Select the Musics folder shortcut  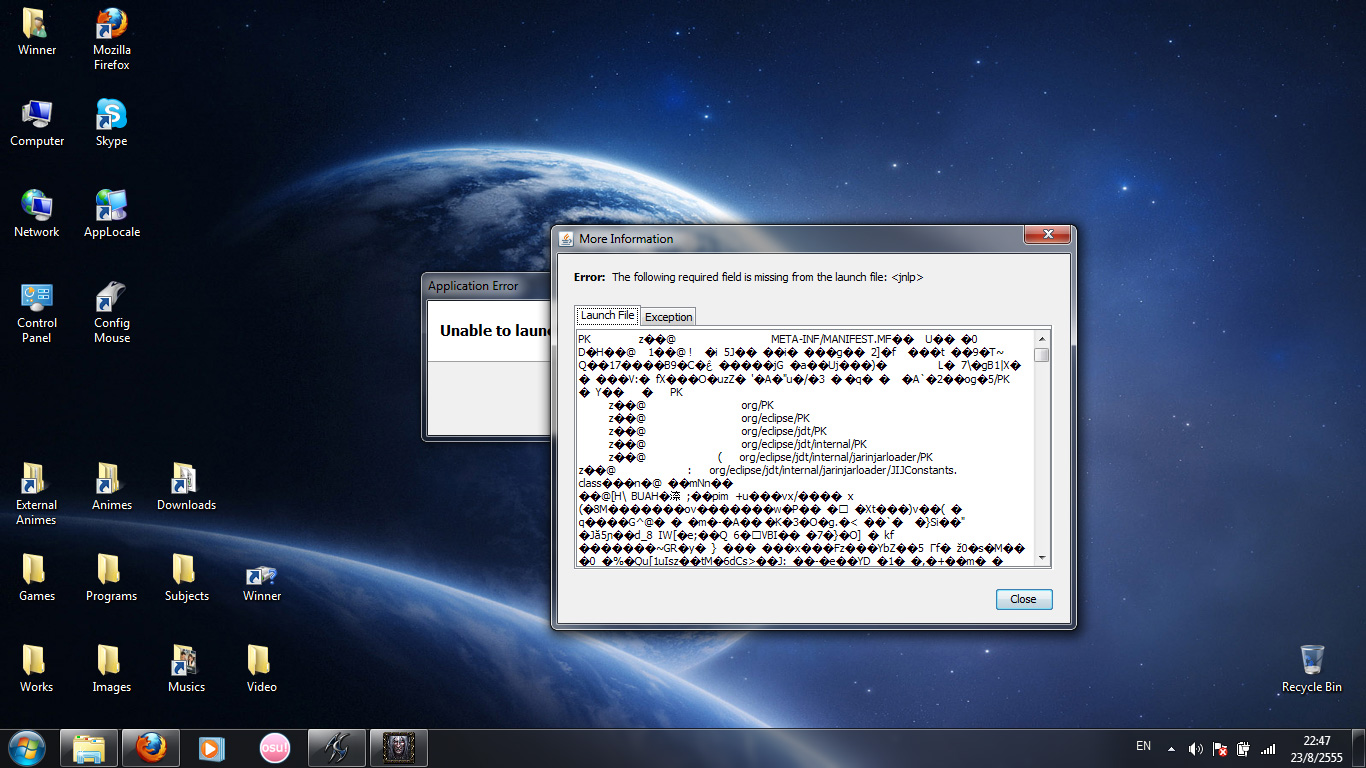click(x=187, y=670)
